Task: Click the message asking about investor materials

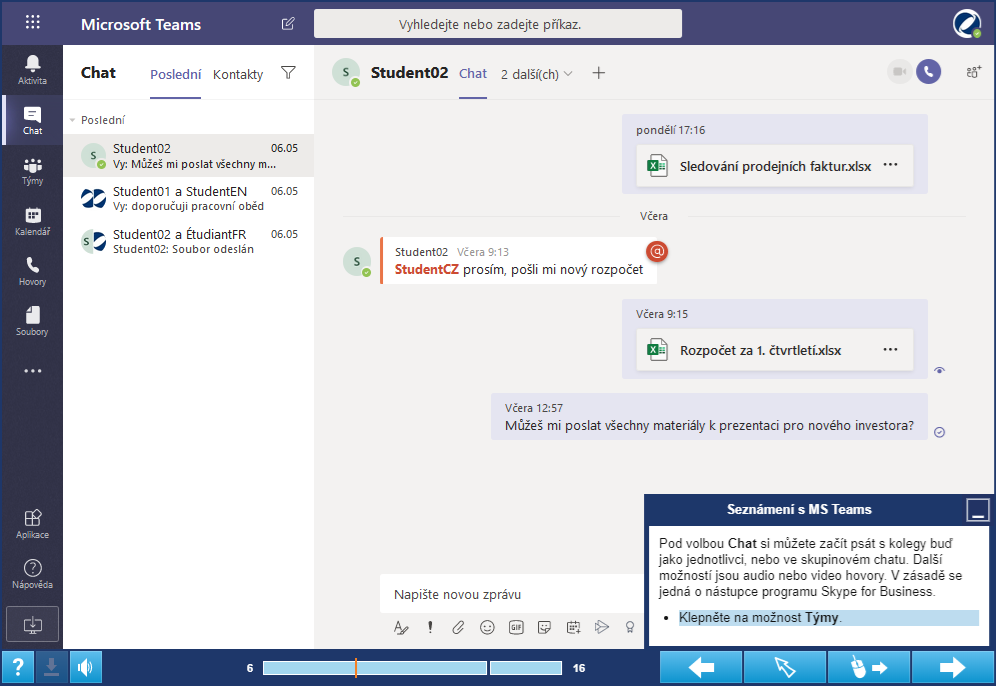Action: [709, 417]
